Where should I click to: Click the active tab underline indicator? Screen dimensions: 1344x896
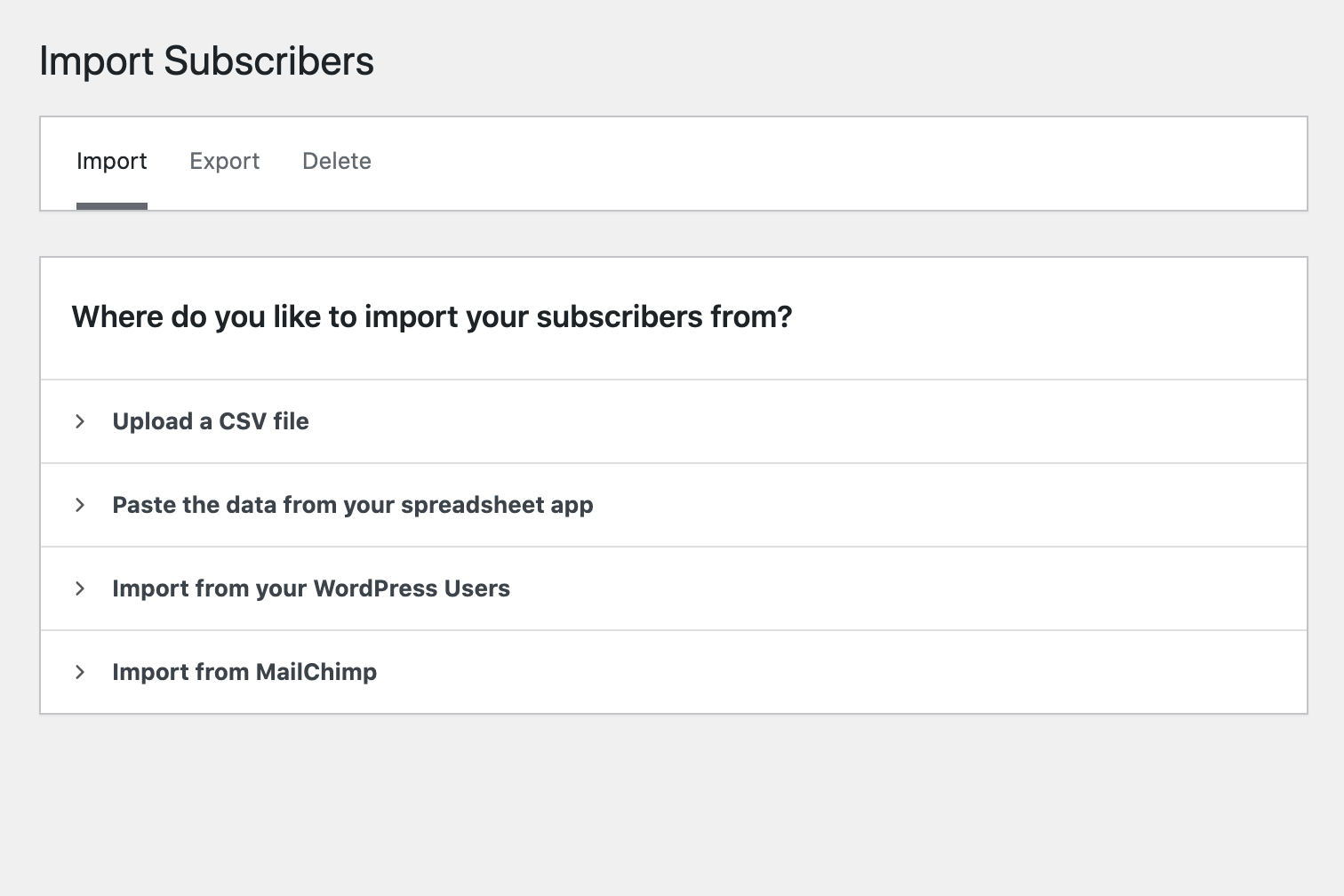pos(111,204)
